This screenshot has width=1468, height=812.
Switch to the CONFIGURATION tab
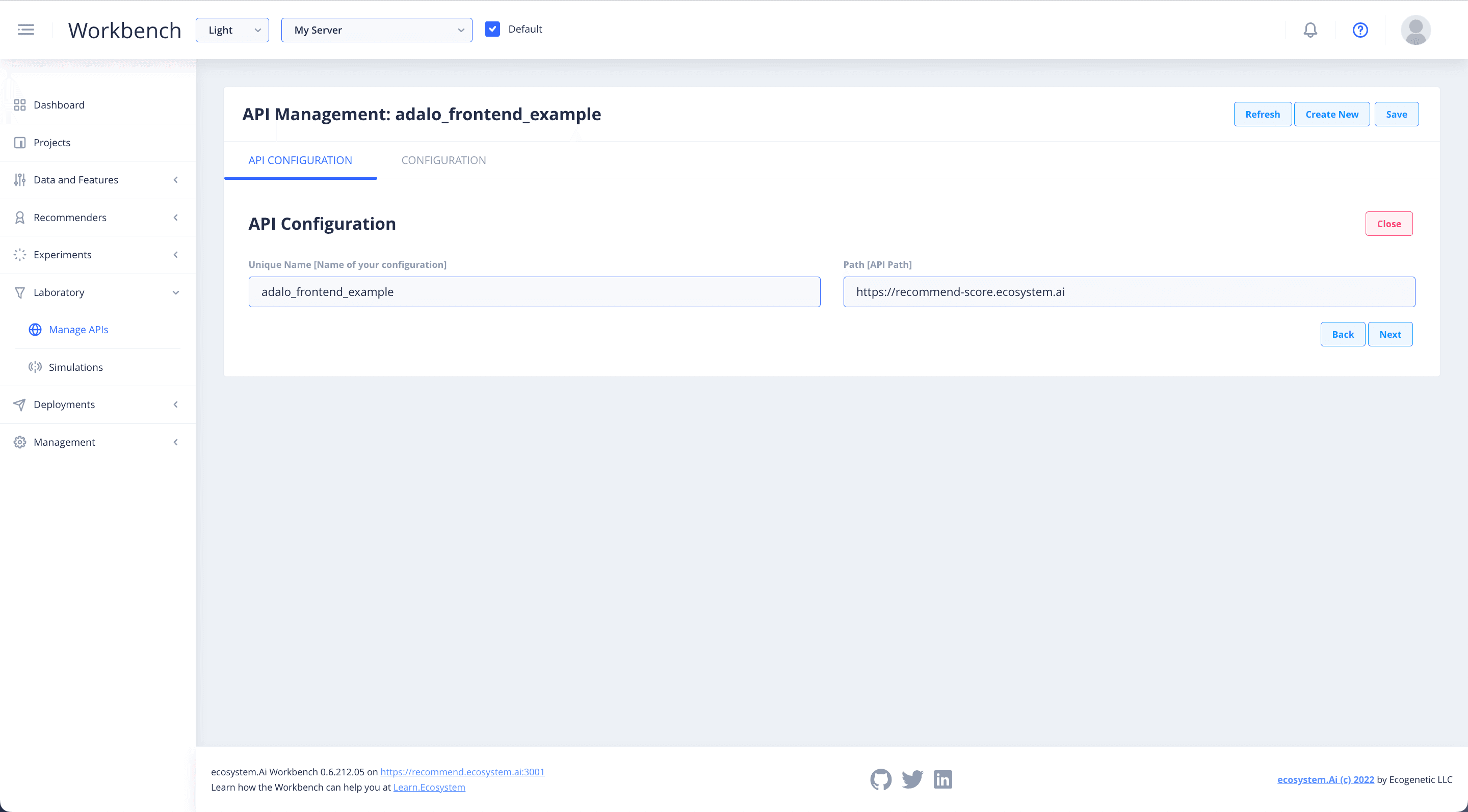click(x=443, y=160)
